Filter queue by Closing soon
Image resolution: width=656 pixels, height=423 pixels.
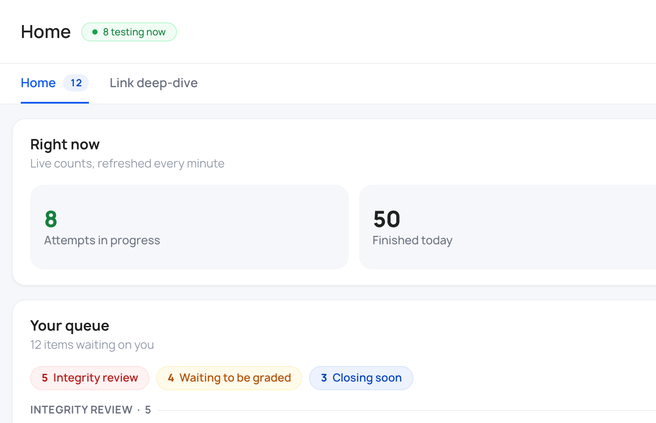(x=361, y=378)
